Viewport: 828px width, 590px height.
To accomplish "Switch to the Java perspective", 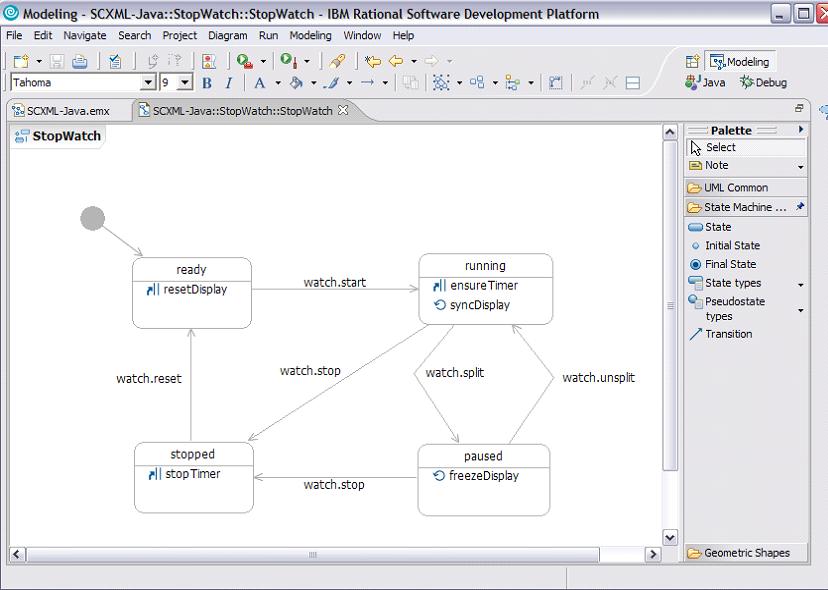I will [706, 83].
